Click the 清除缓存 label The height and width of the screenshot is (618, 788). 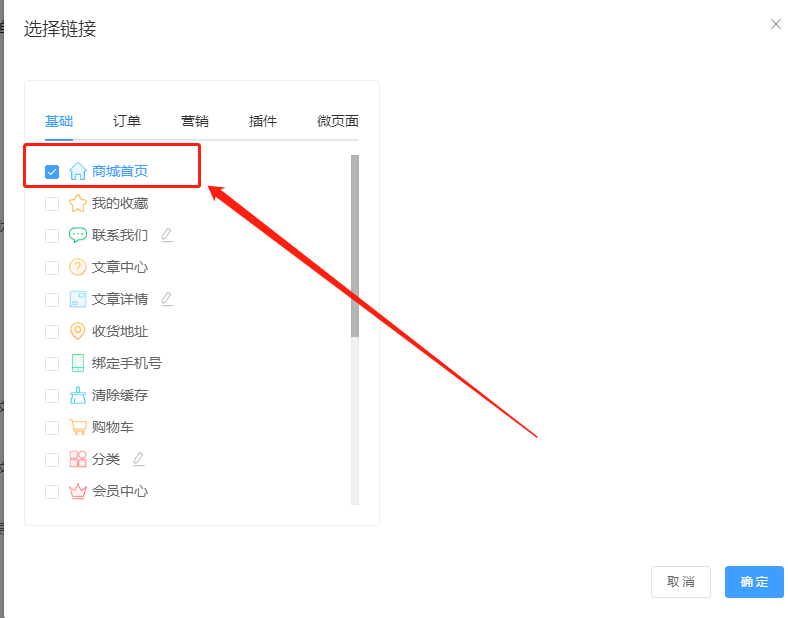[x=120, y=395]
